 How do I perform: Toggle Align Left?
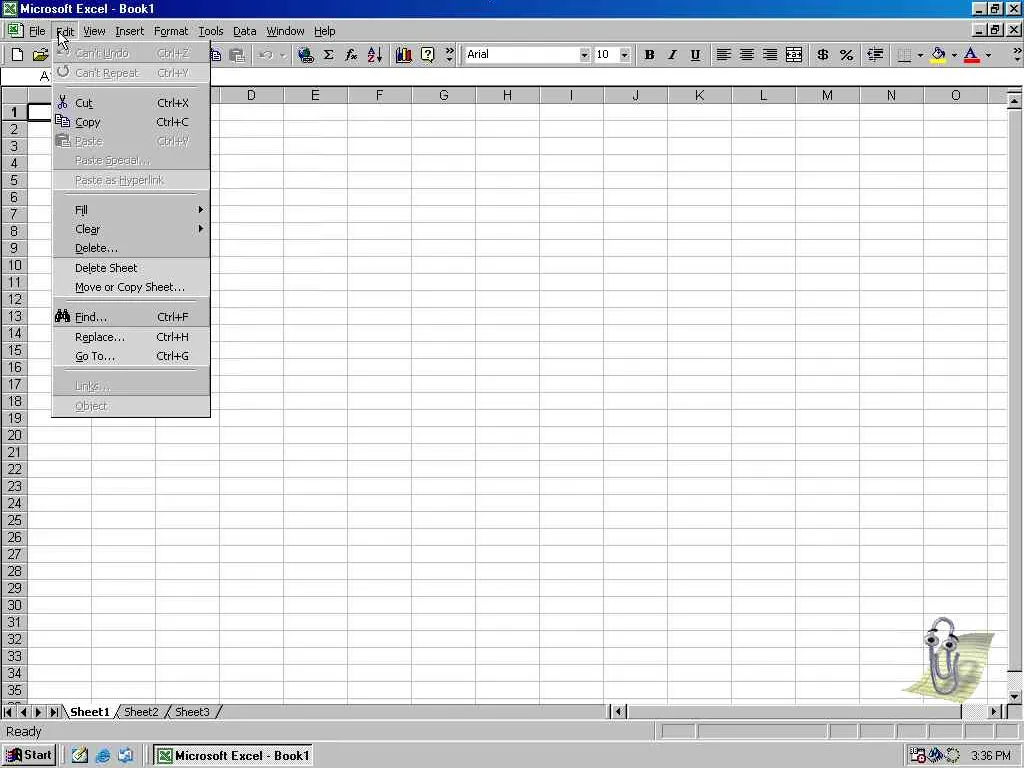(x=723, y=55)
